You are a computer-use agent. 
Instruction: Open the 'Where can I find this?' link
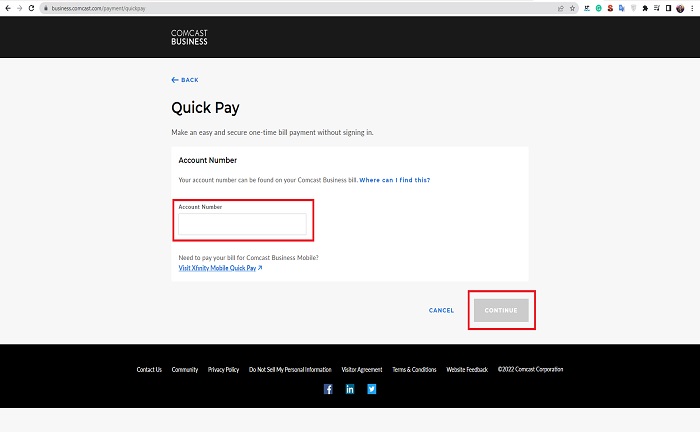[395, 180]
